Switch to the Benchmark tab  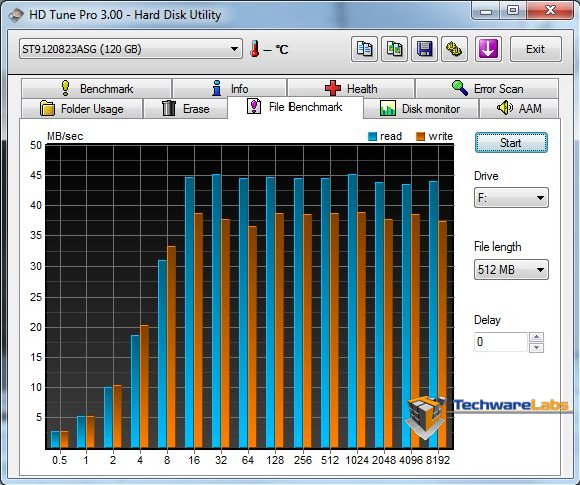point(97,89)
